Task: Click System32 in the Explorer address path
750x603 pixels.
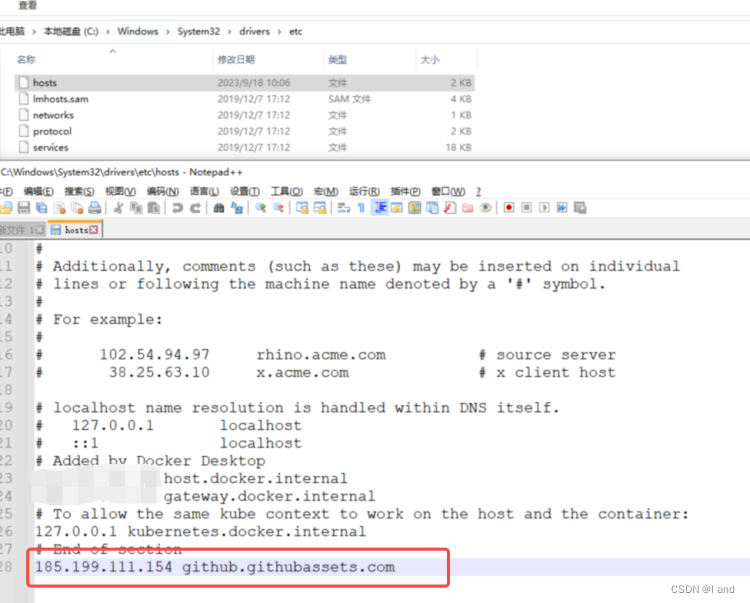Action: 199,32
